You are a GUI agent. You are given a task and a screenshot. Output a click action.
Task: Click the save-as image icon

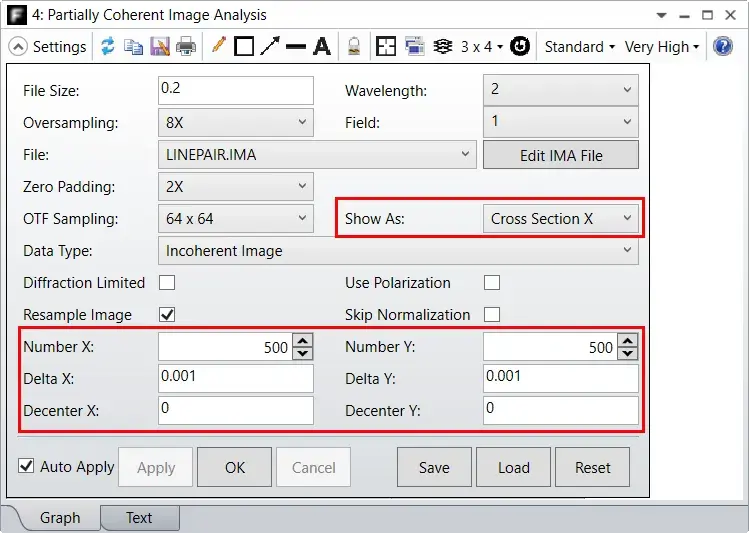[160, 47]
